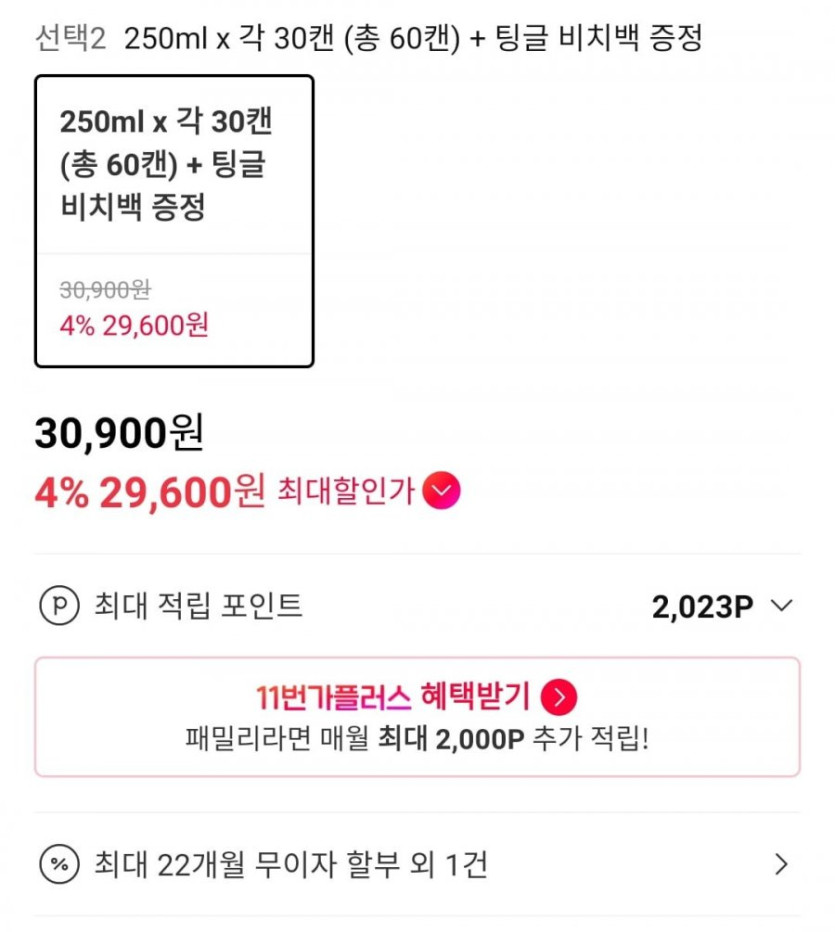
Task: Click the option title at the top
Action: (x=413, y=39)
